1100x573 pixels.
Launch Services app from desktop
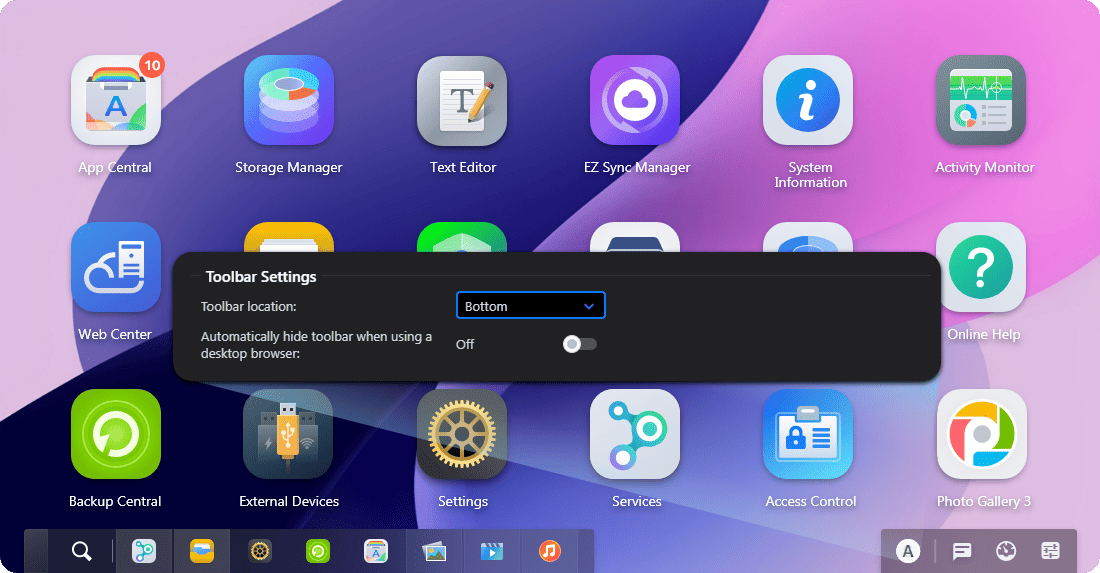point(635,434)
